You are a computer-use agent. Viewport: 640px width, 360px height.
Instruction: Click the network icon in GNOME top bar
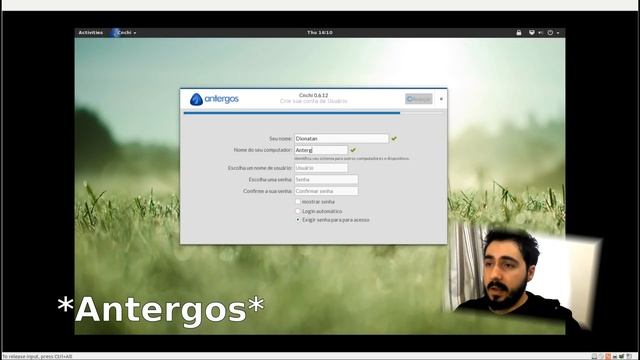pos(531,33)
